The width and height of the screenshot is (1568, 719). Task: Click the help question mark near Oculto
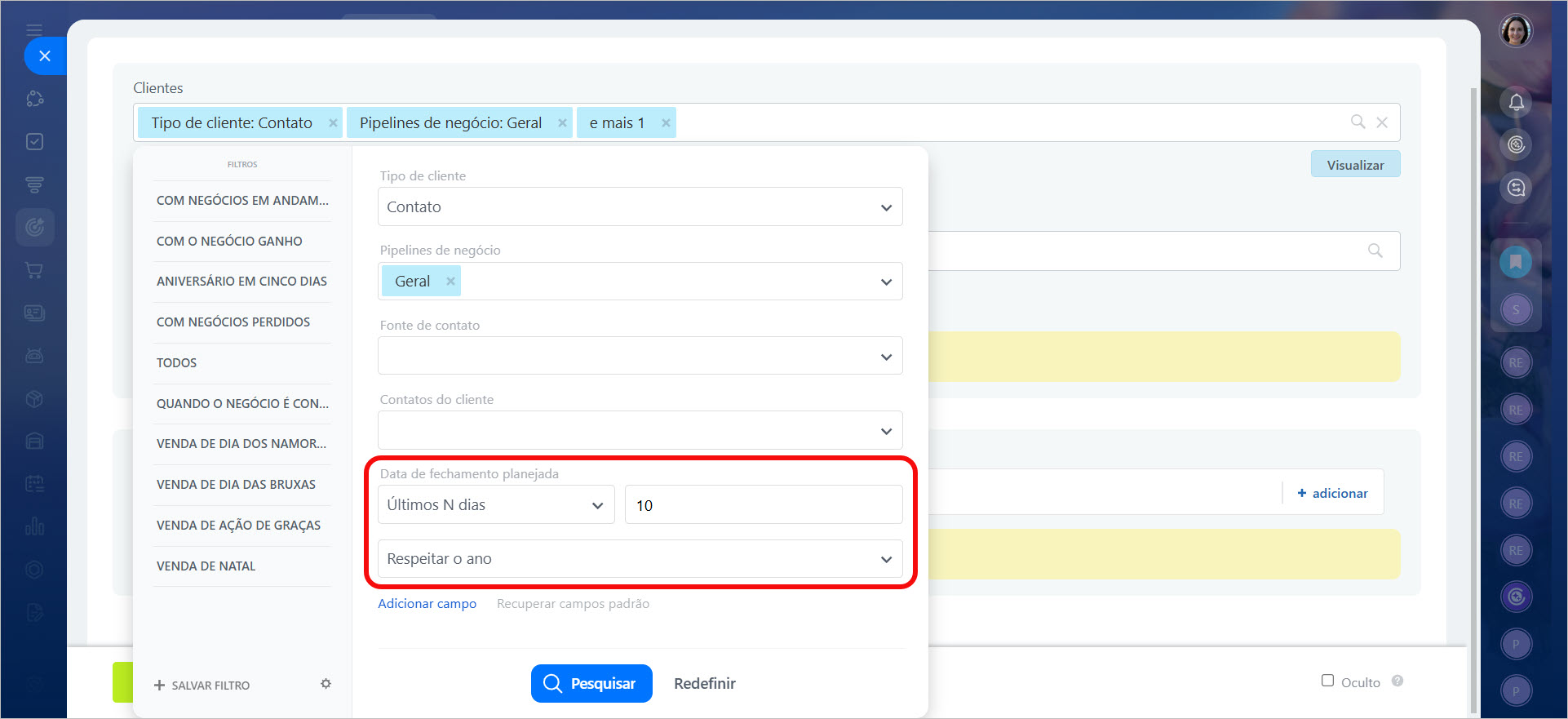[x=1397, y=681]
